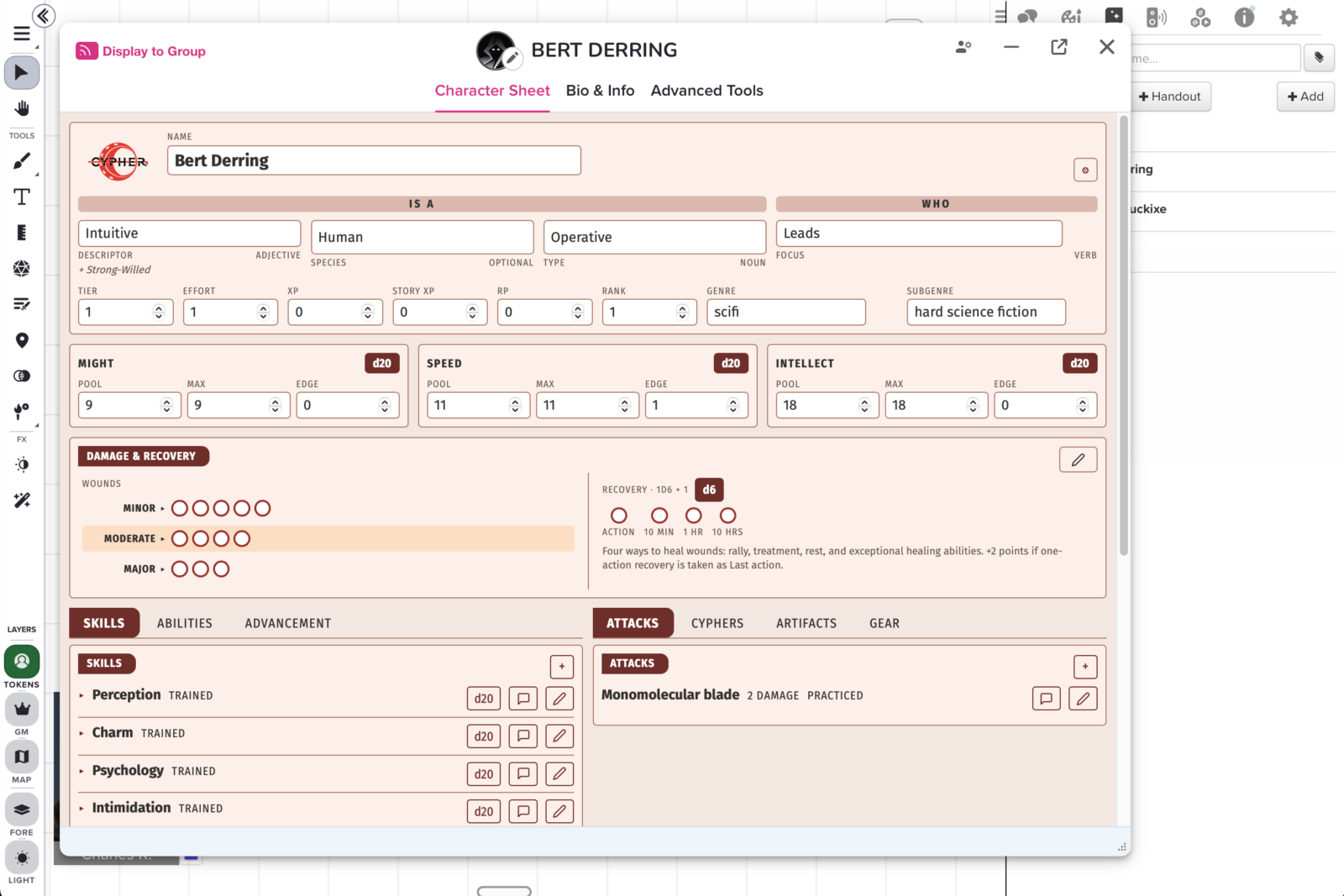This screenshot has width=1344, height=896.
Task: Expand the Intimidation skill row
Action: (x=81, y=808)
